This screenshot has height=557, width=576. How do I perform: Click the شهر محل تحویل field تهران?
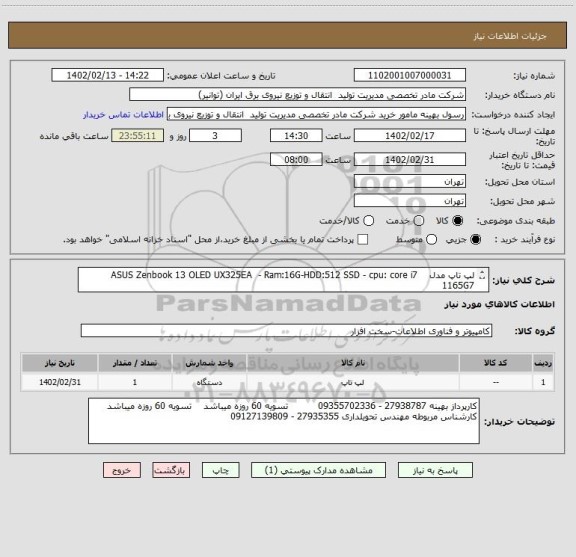coord(410,201)
